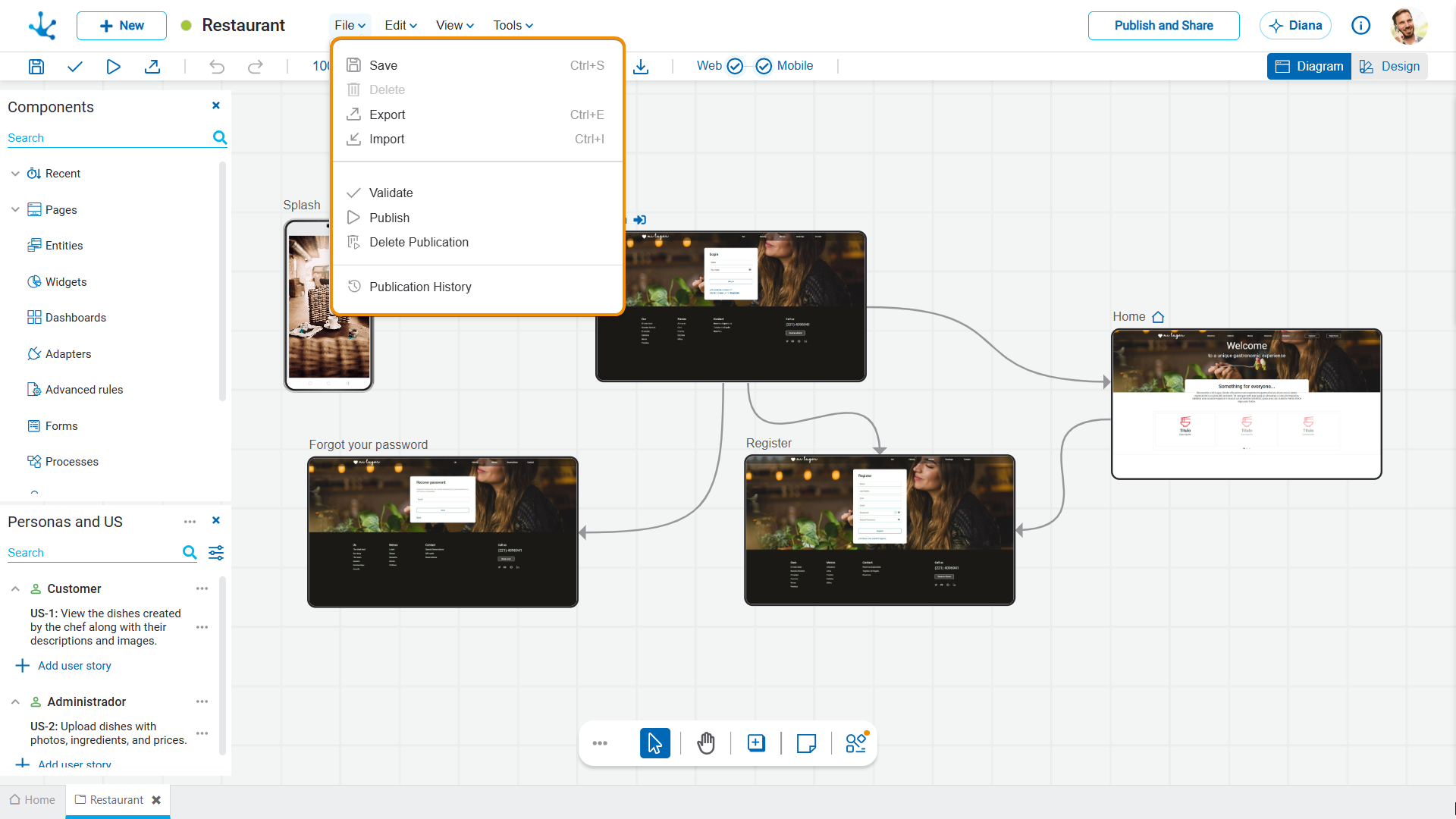The height and width of the screenshot is (819, 1456).
Task: Click the New button
Action: [x=121, y=26]
